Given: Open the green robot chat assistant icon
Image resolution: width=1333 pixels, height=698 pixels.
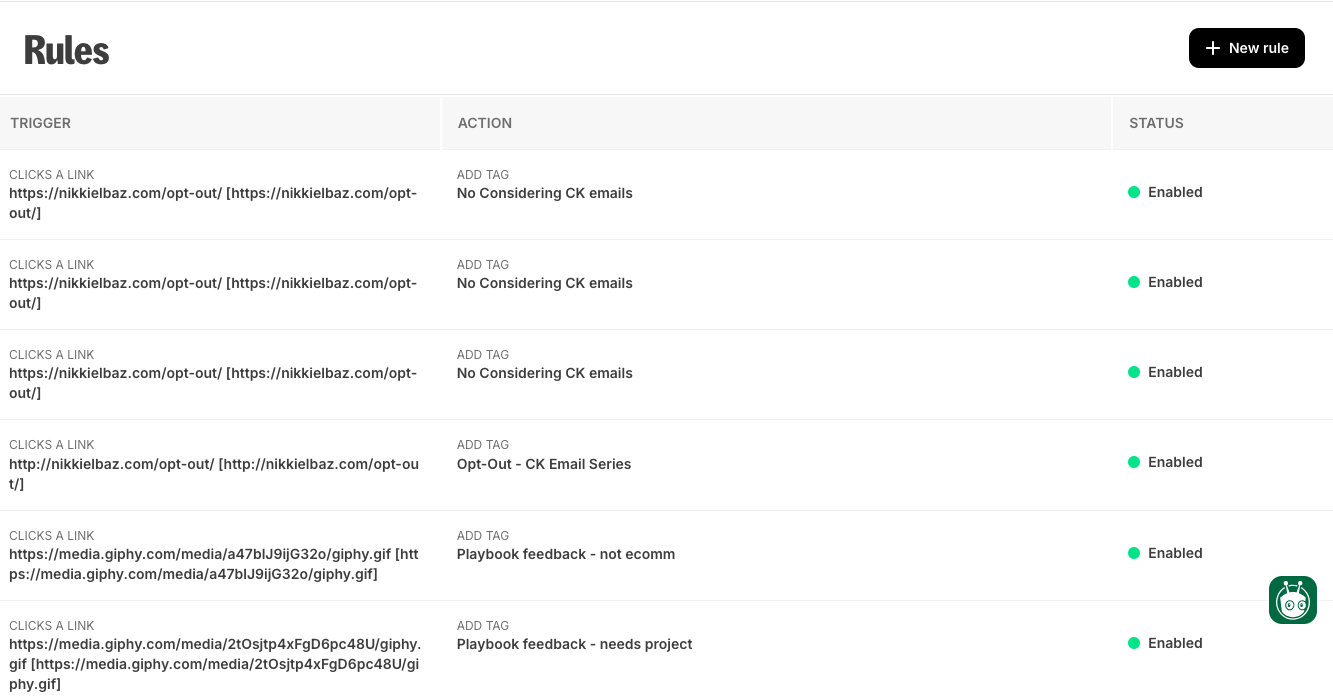Looking at the screenshot, I should 1293,600.
